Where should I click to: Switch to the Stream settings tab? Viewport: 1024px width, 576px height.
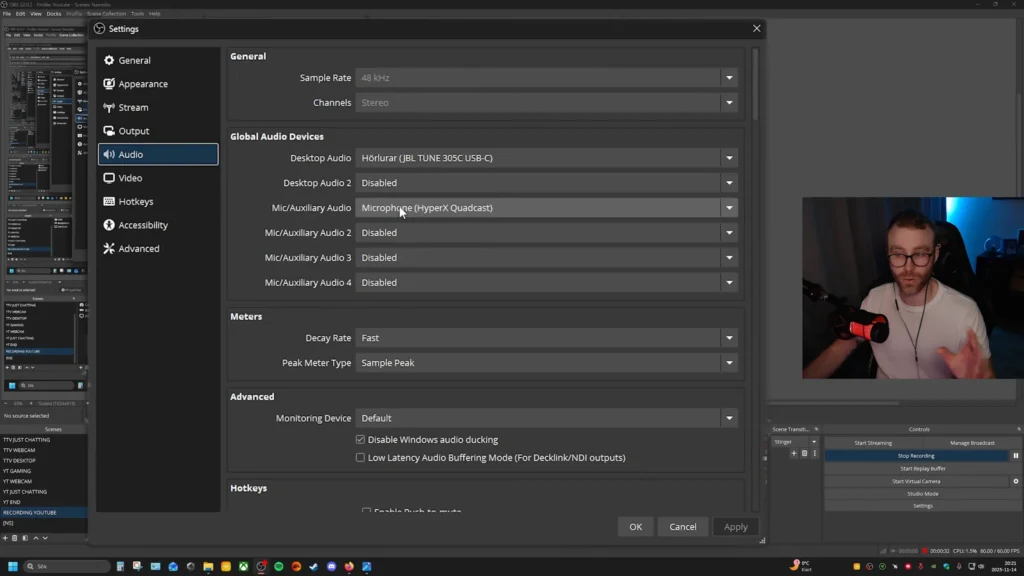point(158,107)
